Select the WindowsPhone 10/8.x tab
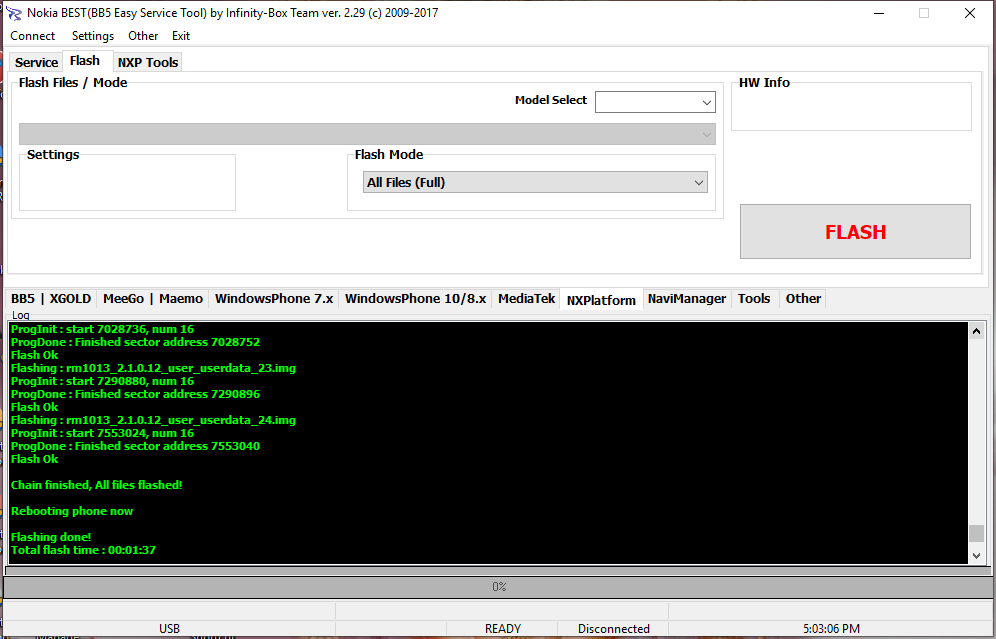This screenshot has width=996, height=639. 415,299
